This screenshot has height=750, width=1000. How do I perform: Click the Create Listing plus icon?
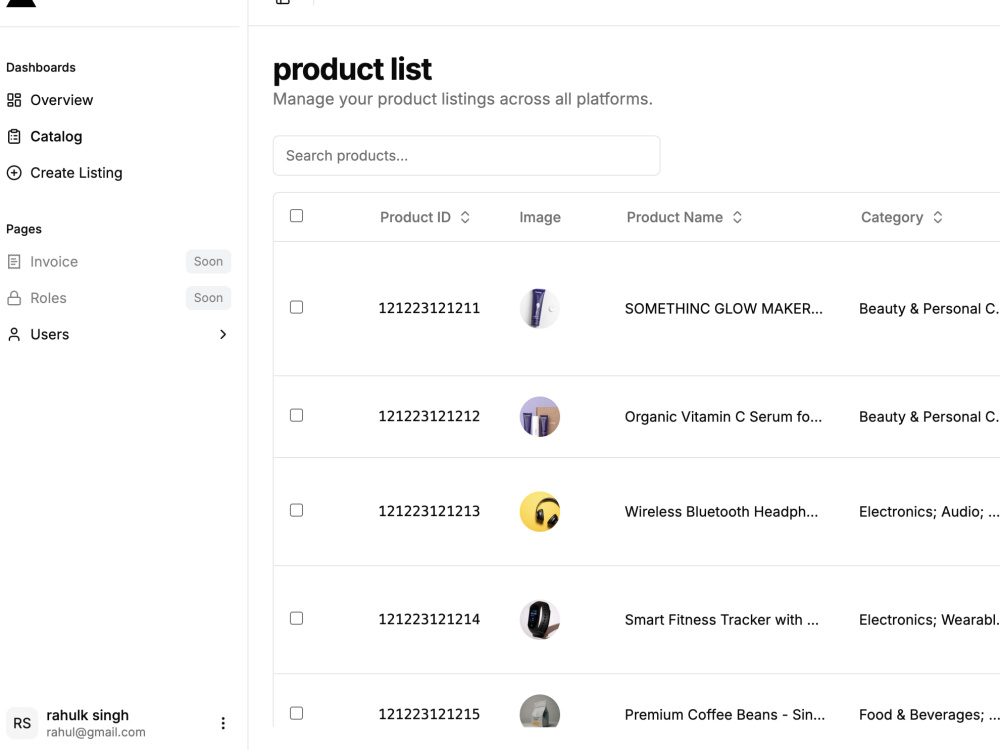14,173
